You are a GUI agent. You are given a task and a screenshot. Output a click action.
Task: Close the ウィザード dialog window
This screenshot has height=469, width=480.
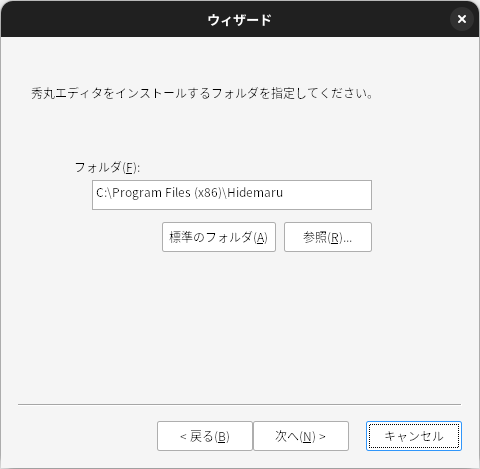coord(462,19)
